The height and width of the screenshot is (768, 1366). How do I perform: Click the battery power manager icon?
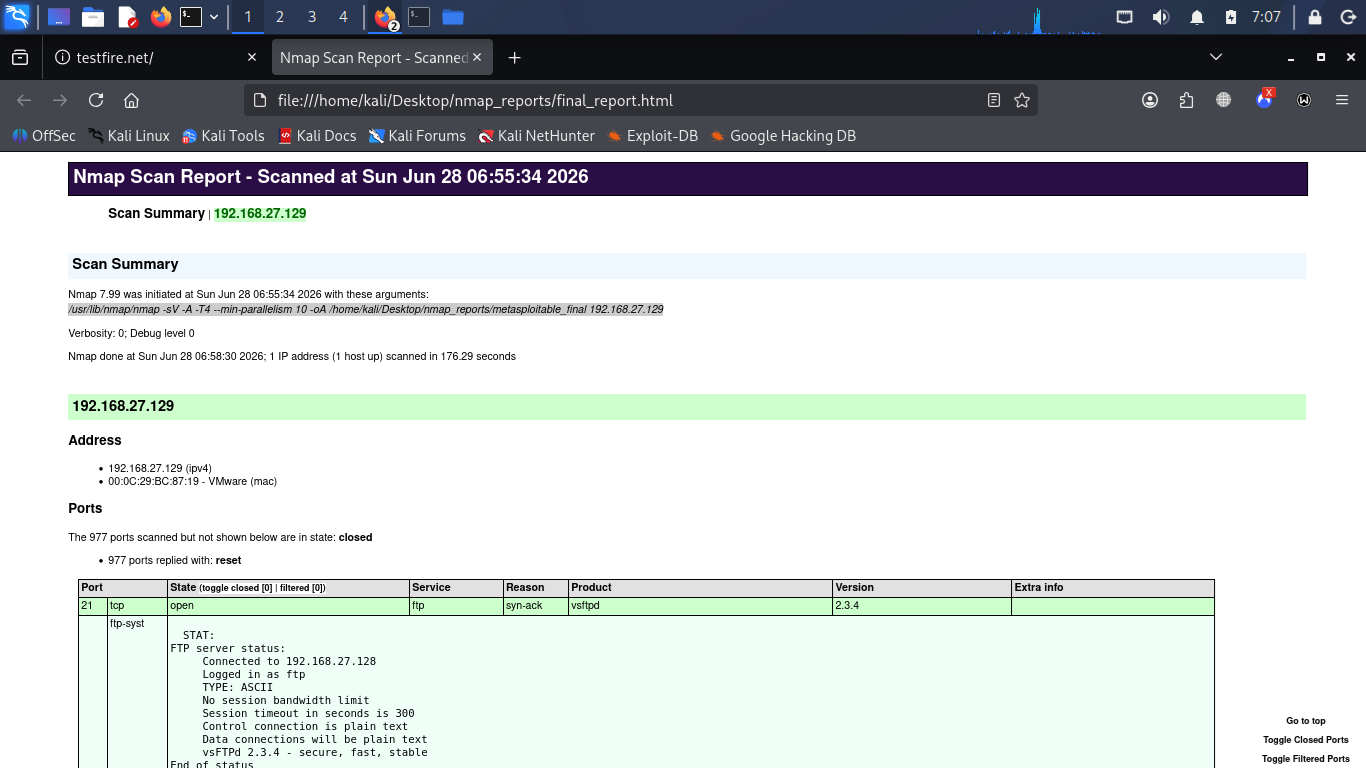[x=1231, y=17]
